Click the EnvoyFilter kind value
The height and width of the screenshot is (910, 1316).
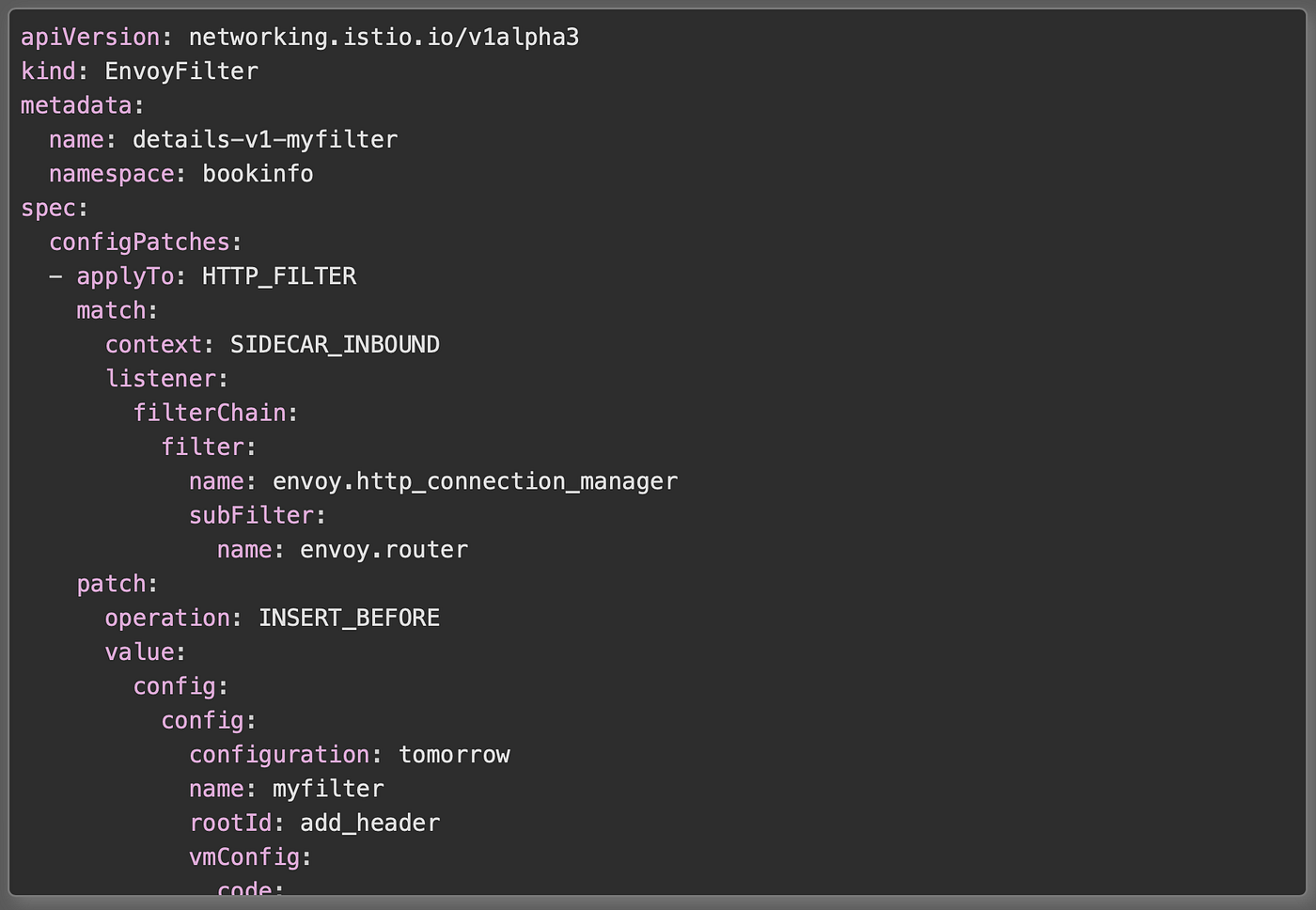pyautogui.click(x=181, y=71)
